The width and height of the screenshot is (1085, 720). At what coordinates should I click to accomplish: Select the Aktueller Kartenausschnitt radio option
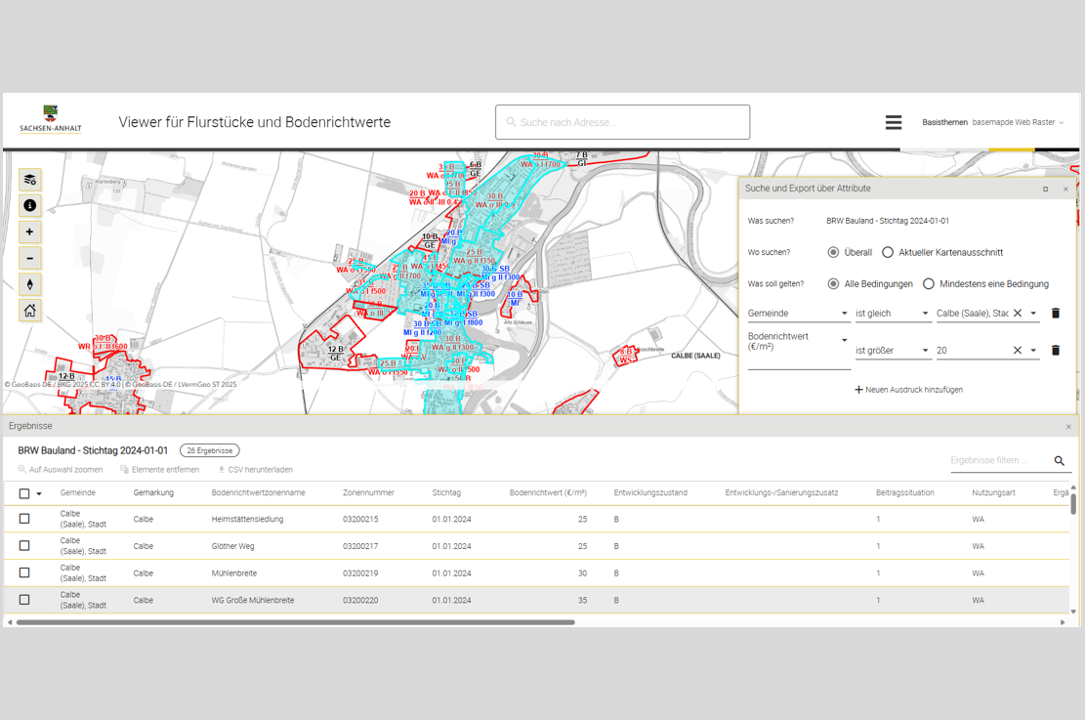pos(888,253)
